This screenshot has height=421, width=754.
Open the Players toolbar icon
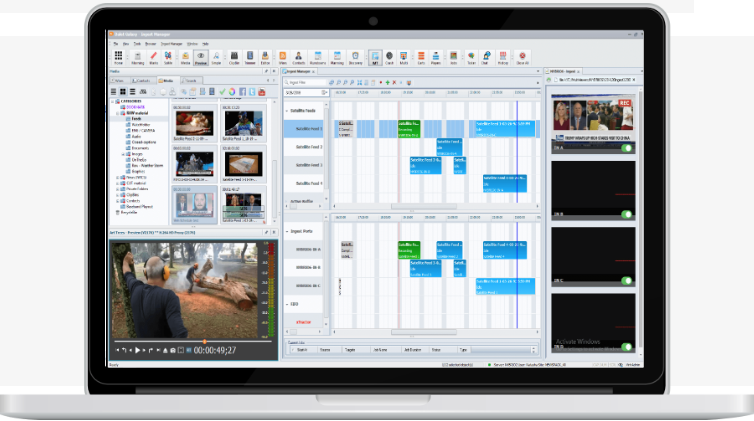click(x=436, y=57)
